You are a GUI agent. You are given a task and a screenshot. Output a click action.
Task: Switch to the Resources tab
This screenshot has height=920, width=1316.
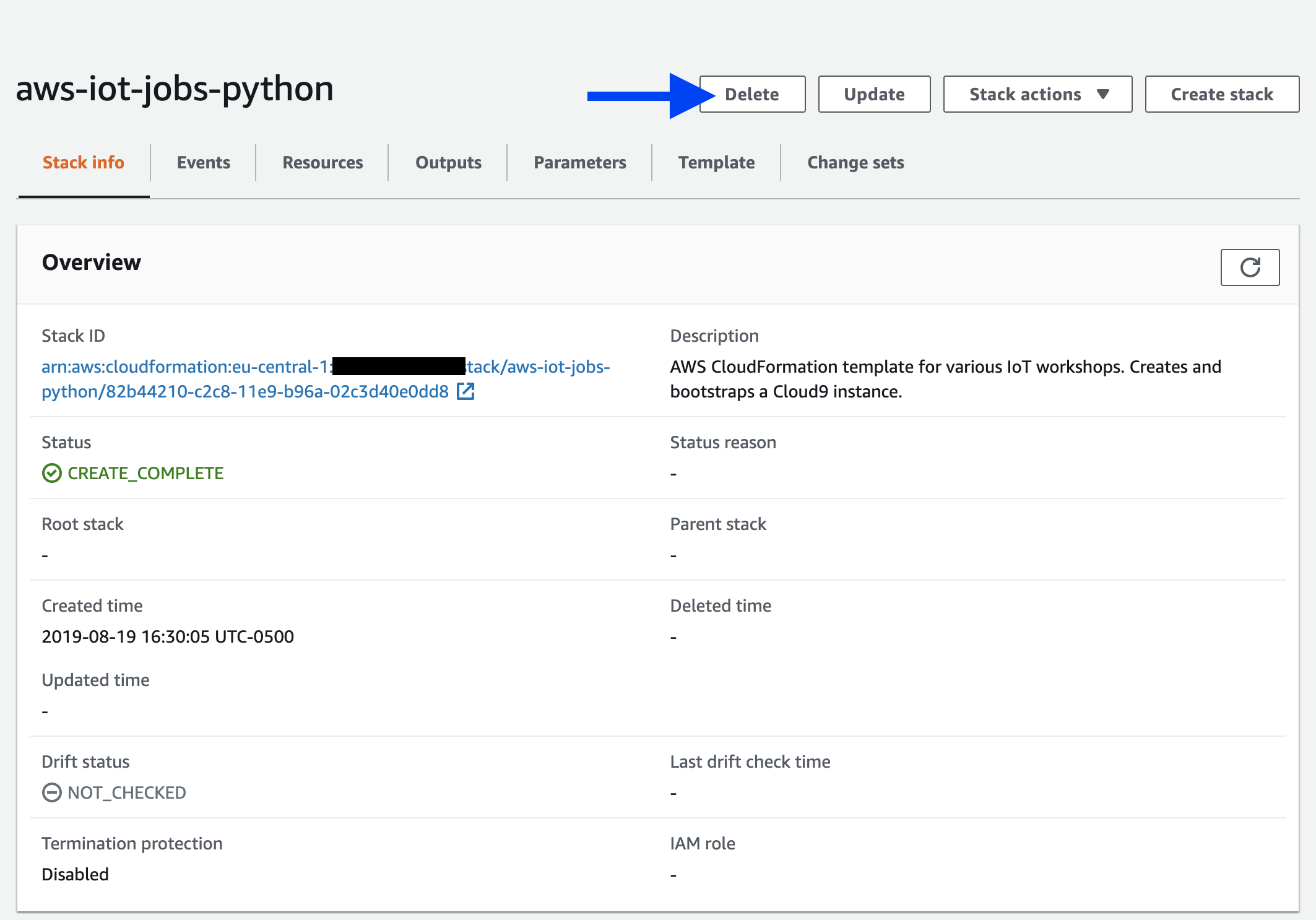click(323, 162)
